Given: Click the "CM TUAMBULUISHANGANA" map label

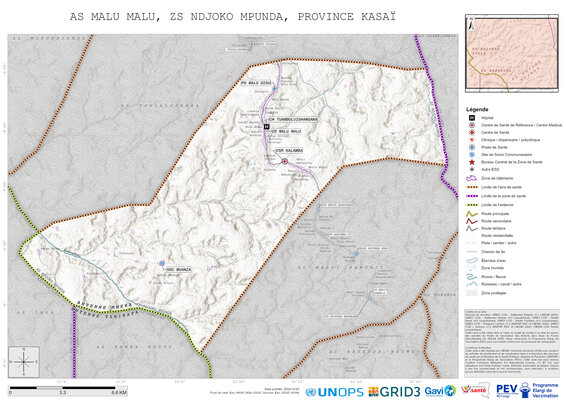Looking at the screenshot, I should tap(293, 119).
